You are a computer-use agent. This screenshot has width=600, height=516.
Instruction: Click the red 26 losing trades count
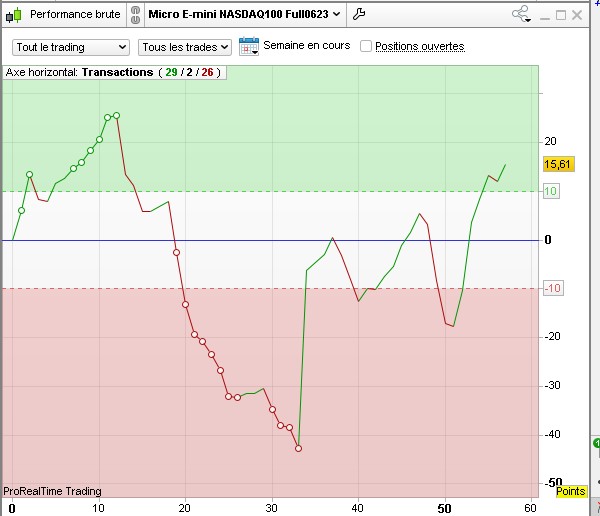pos(207,72)
